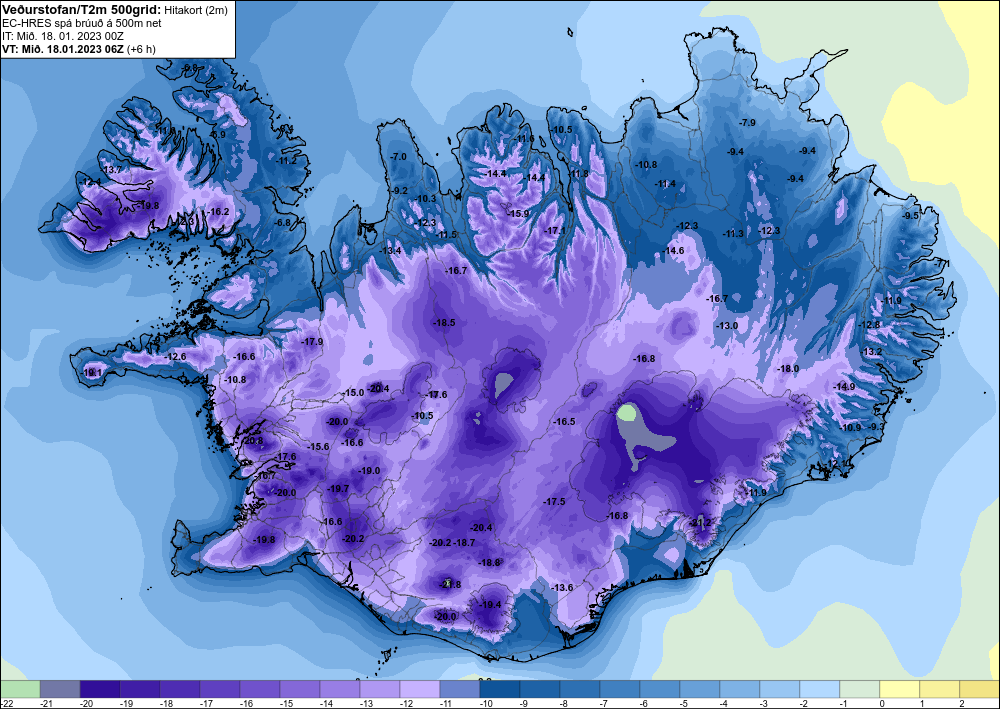The width and height of the screenshot is (1000, 709).
Task: Click the -16.5 temperature label in the central highlands
Action: click(564, 421)
